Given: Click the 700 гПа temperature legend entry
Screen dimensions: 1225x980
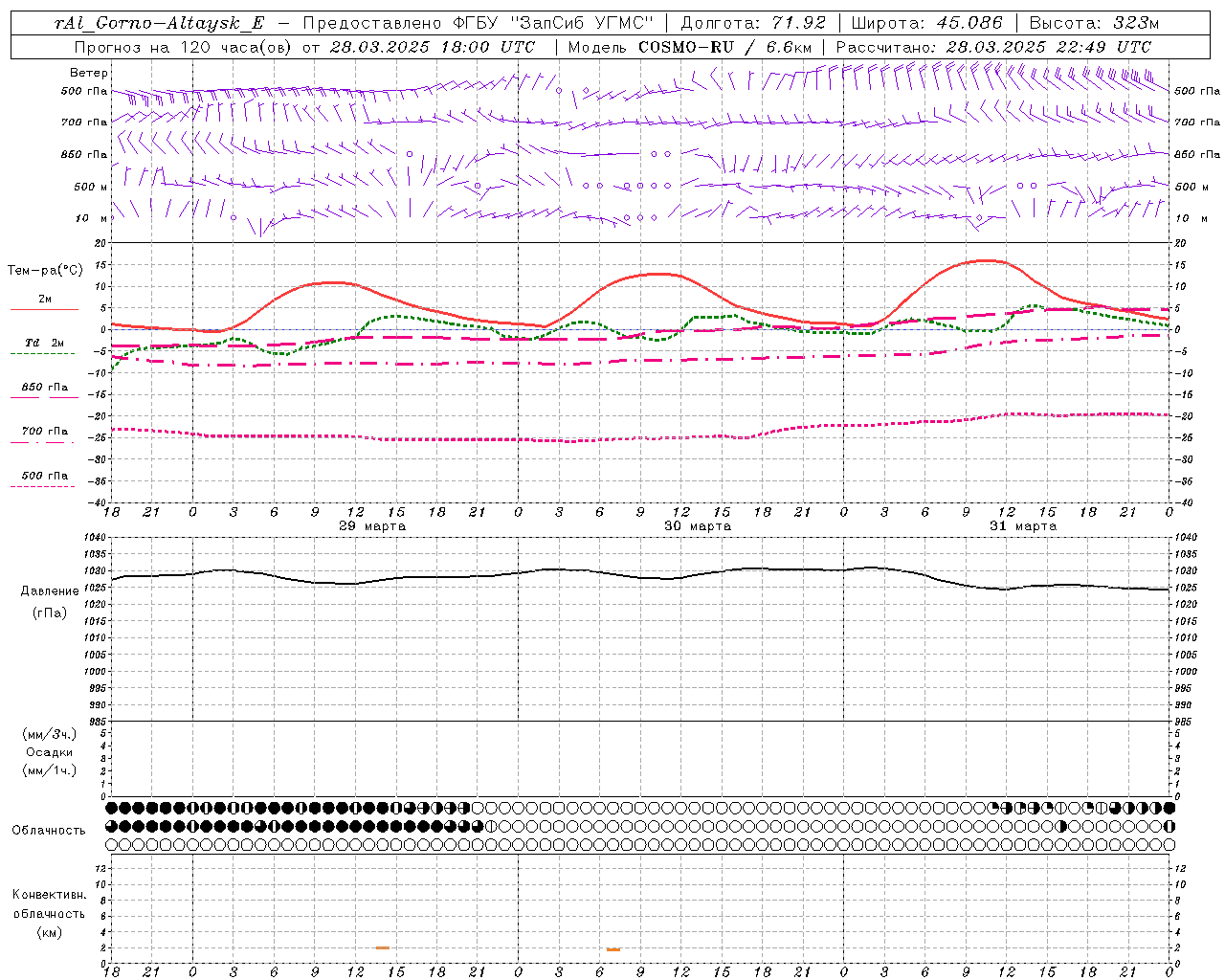Looking at the screenshot, I should [x=45, y=432].
